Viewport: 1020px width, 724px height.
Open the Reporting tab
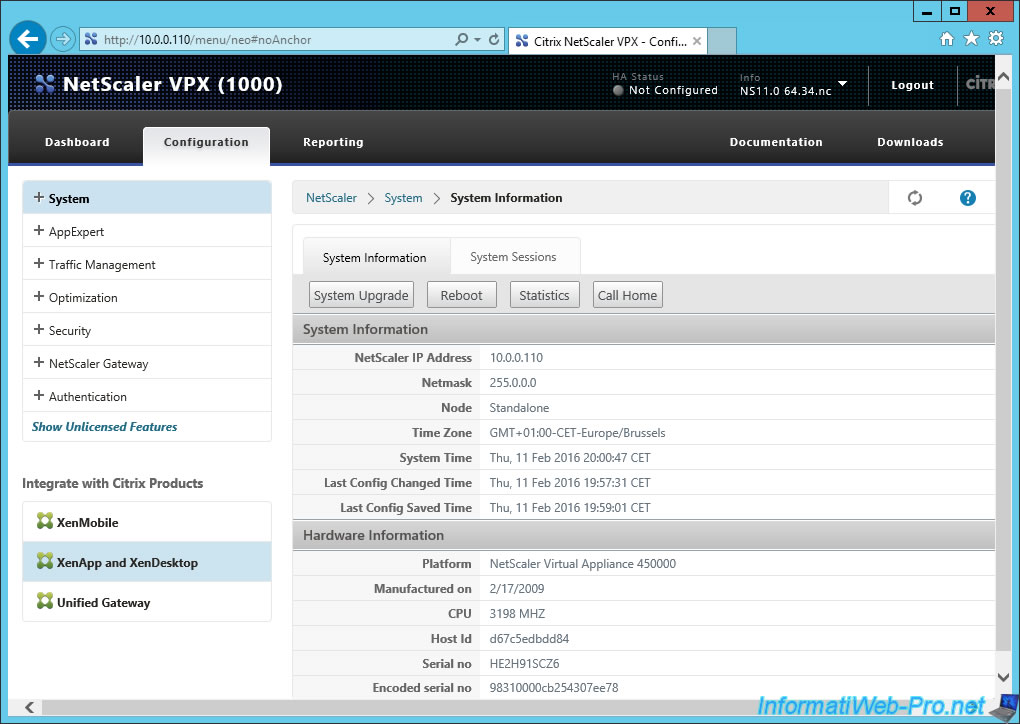[x=333, y=142]
